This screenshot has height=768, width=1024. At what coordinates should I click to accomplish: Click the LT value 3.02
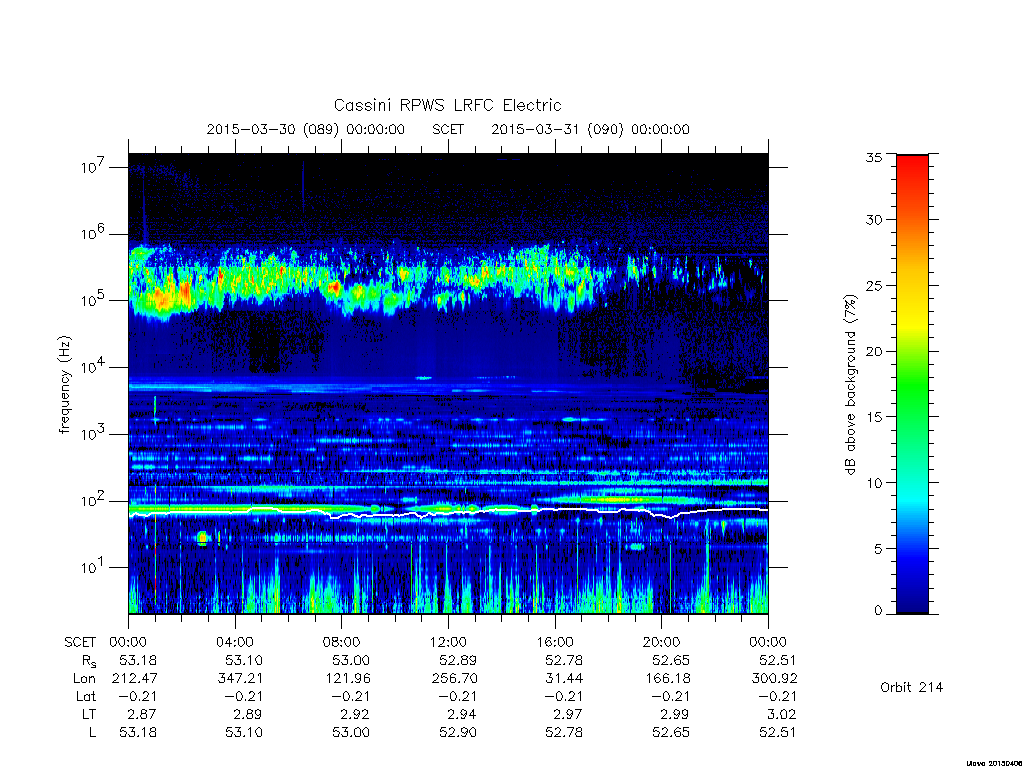point(782,714)
